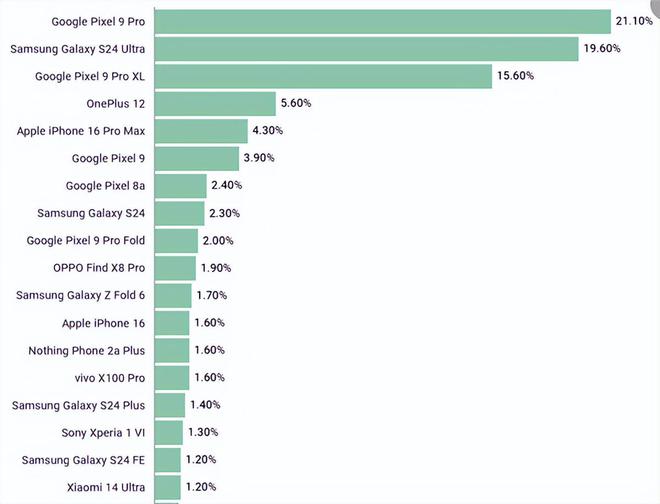This screenshot has height=504, width=660.
Task: Select the Apple iPhone 16 Pro Max bar
Action: tap(201, 131)
